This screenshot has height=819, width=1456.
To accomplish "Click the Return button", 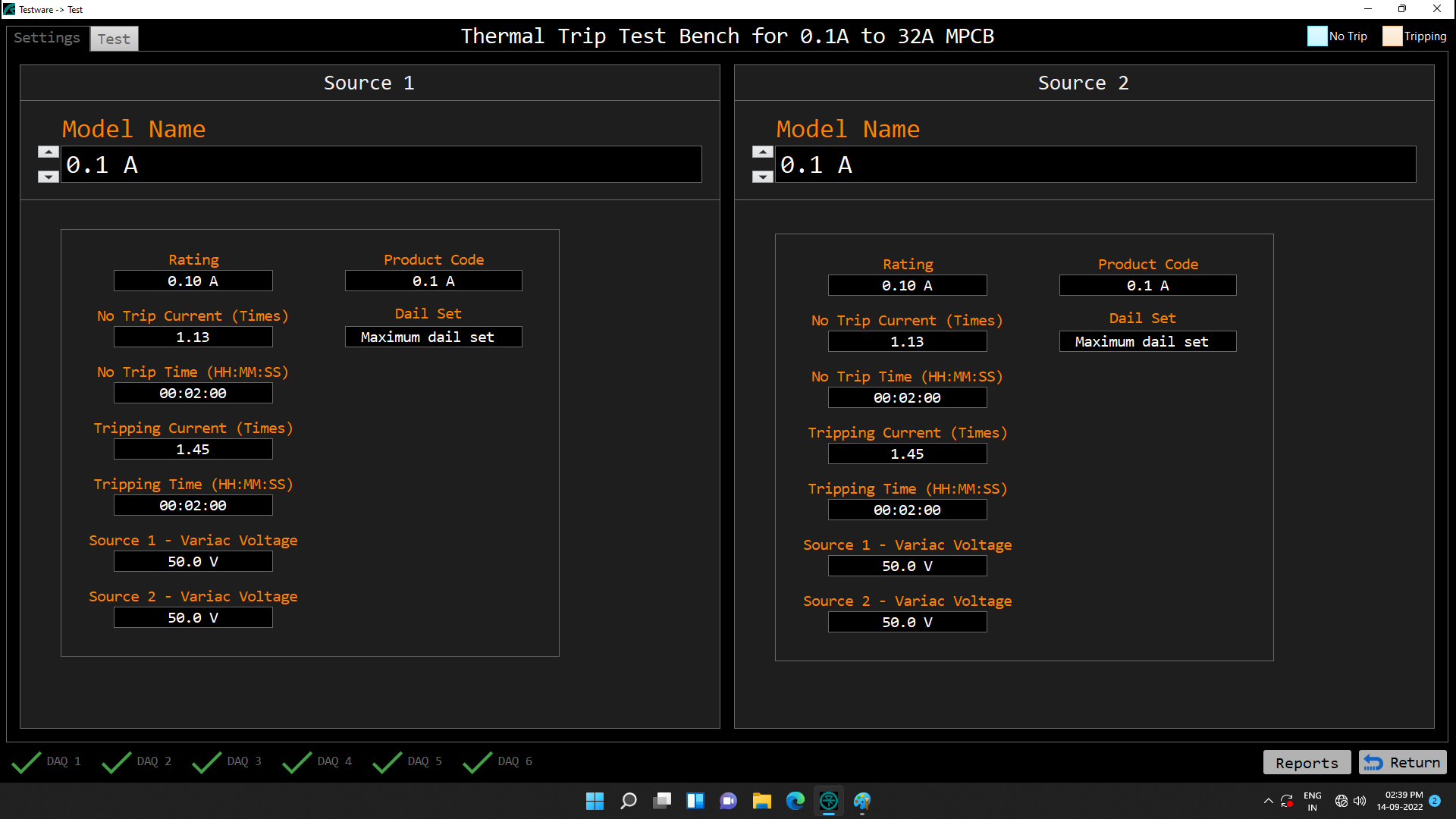I will pyautogui.click(x=1403, y=763).
